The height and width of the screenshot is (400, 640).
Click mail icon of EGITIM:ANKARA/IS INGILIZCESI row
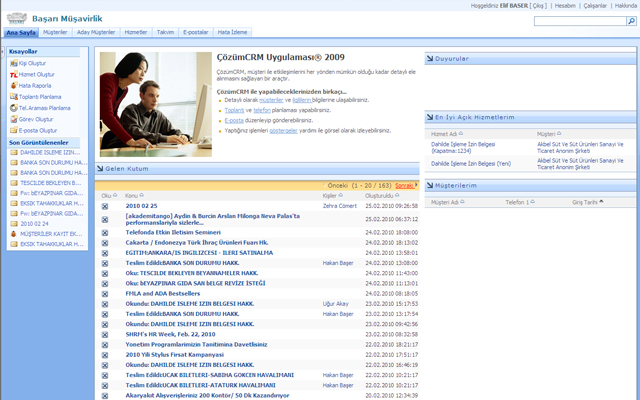click(105, 253)
